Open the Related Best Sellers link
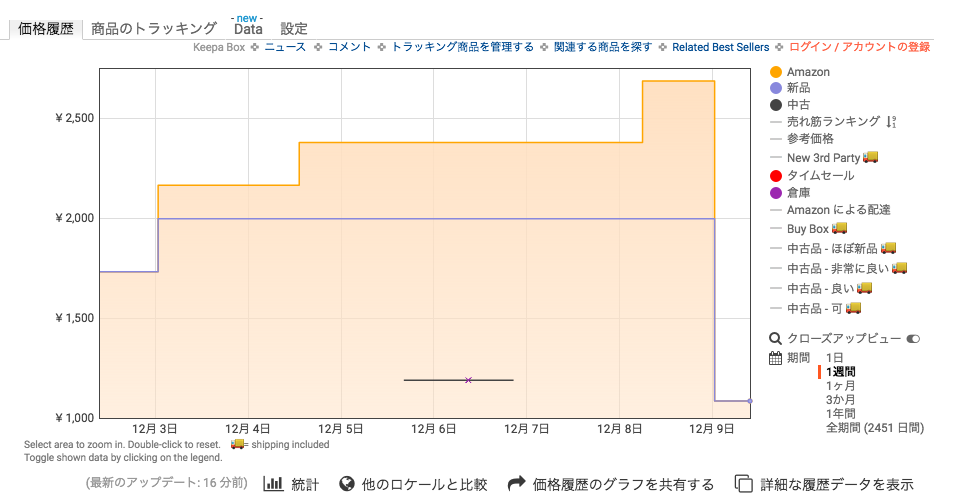Screen dimensions: 962x498 tap(720, 47)
